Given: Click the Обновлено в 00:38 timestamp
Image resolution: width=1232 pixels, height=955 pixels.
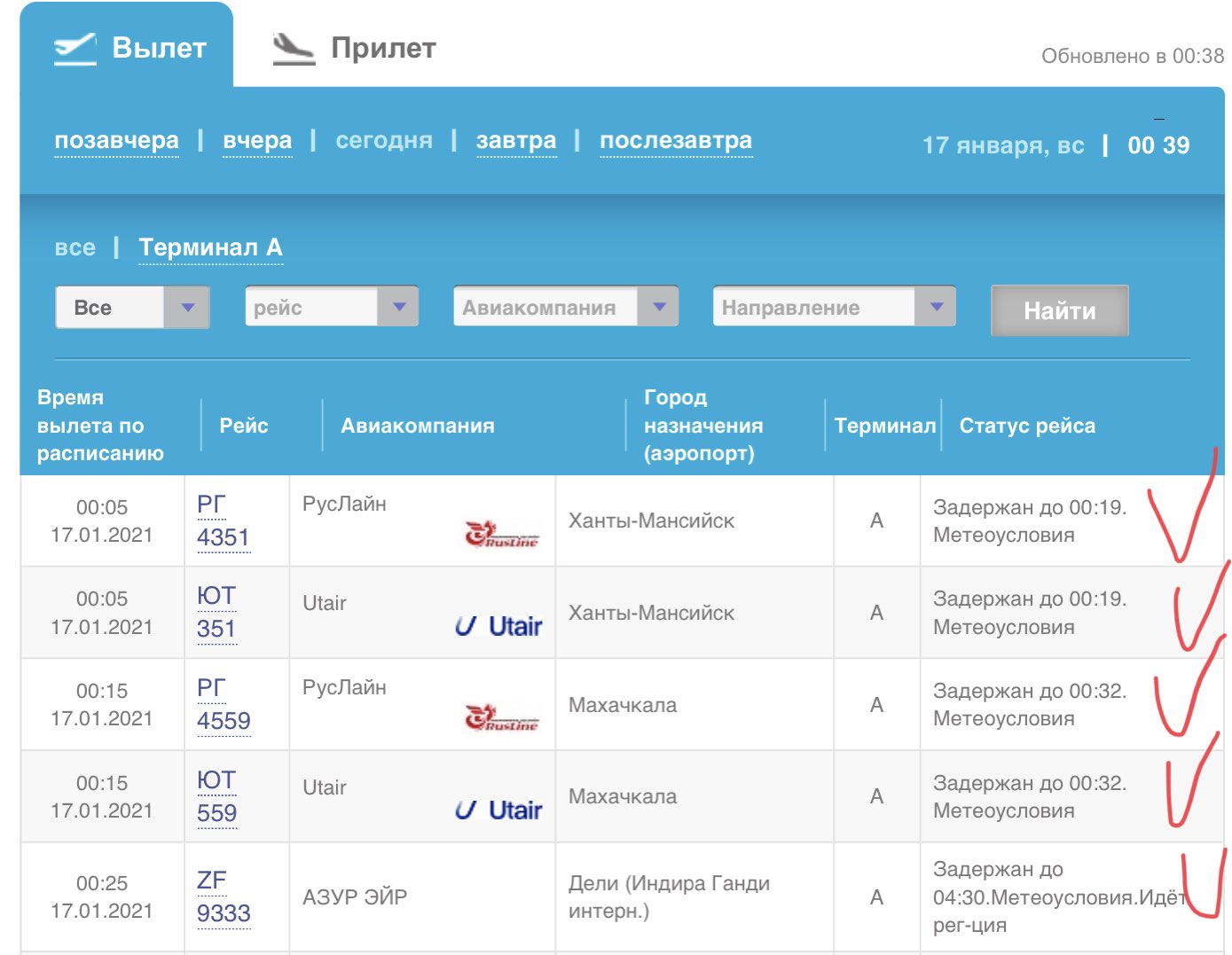Looking at the screenshot, I should 1133,56.
